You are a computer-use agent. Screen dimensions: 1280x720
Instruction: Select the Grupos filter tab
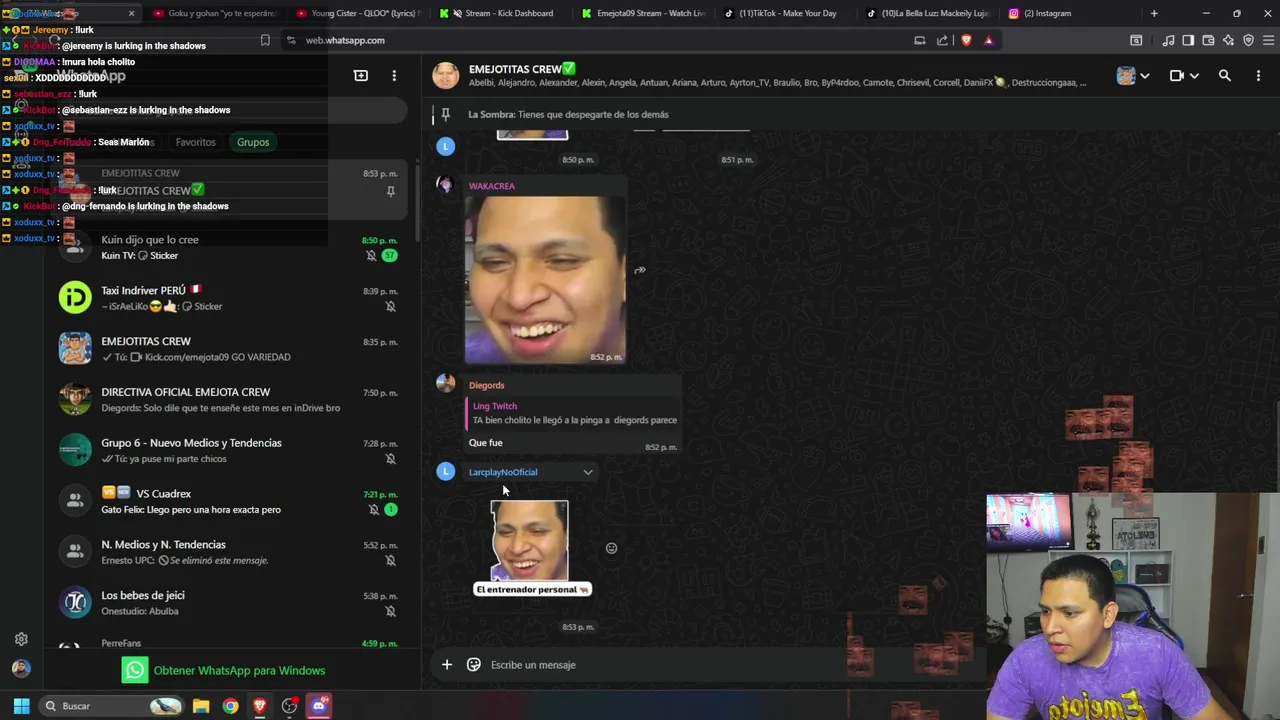click(x=253, y=142)
